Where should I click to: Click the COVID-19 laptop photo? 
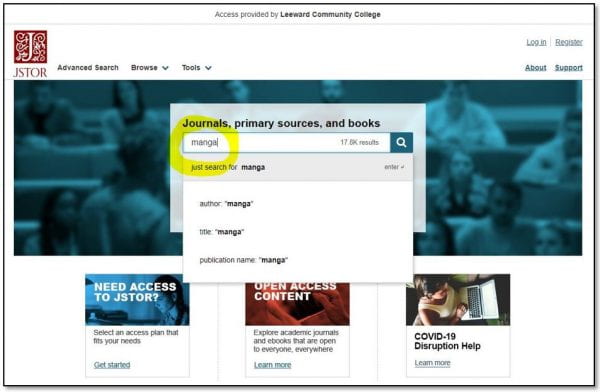[x=458, y=300]
